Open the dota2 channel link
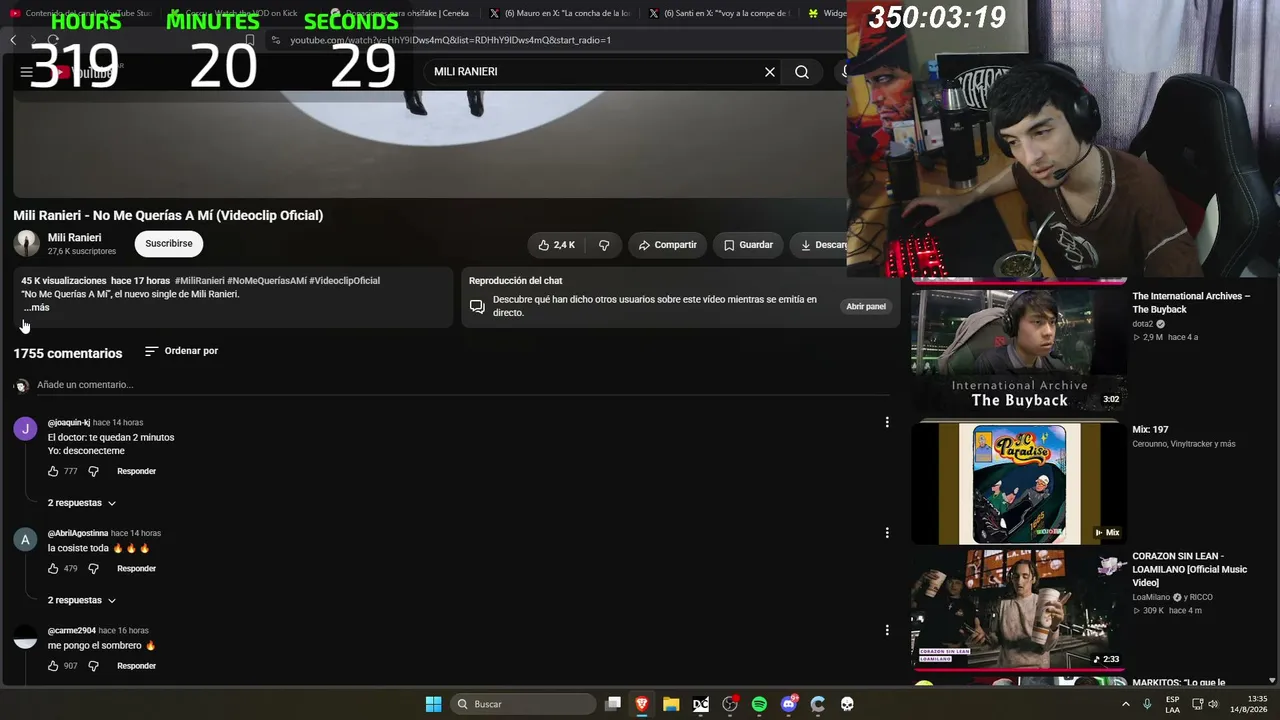Viewport: 1280px width, 720px height. (x=1143, y=324)
